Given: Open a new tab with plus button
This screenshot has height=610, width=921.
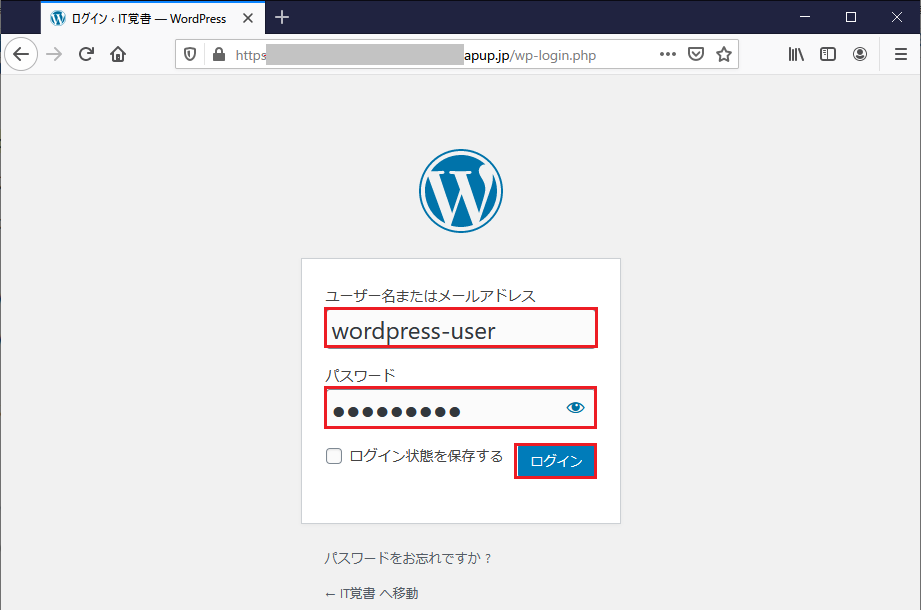Looking at the screenshot, I should click(282, 17).
